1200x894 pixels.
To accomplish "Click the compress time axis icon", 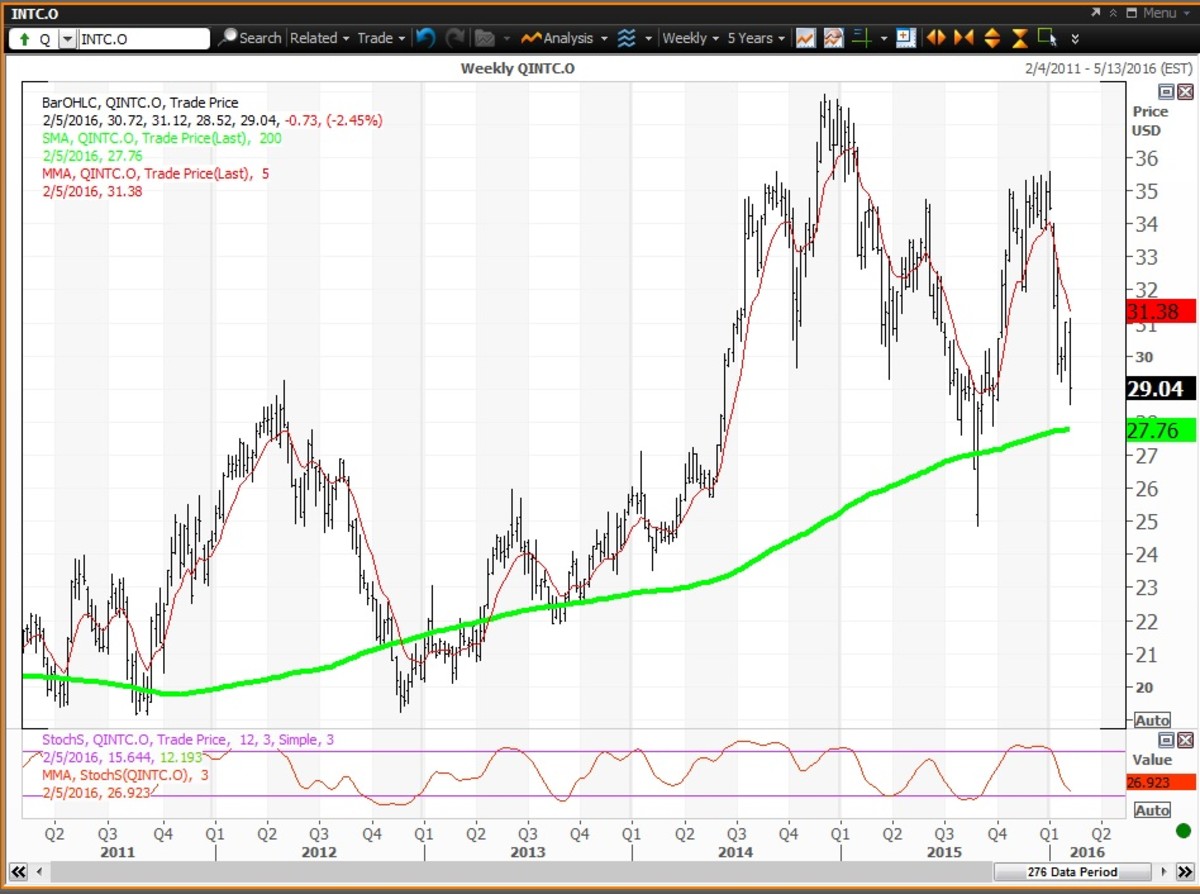I will coord(963,38).
